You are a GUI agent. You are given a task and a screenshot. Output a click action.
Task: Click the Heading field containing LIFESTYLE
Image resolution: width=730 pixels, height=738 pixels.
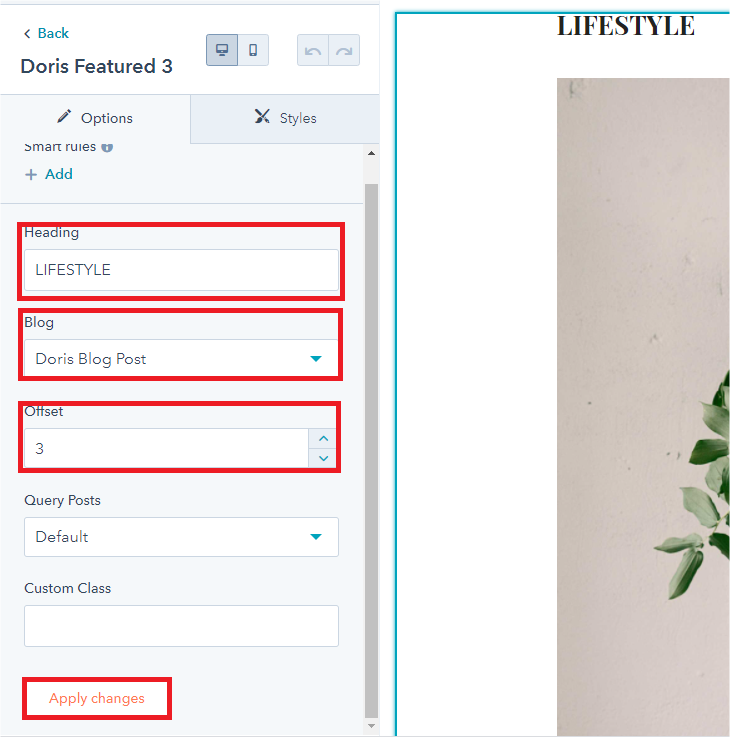click(x=181, y=270)
